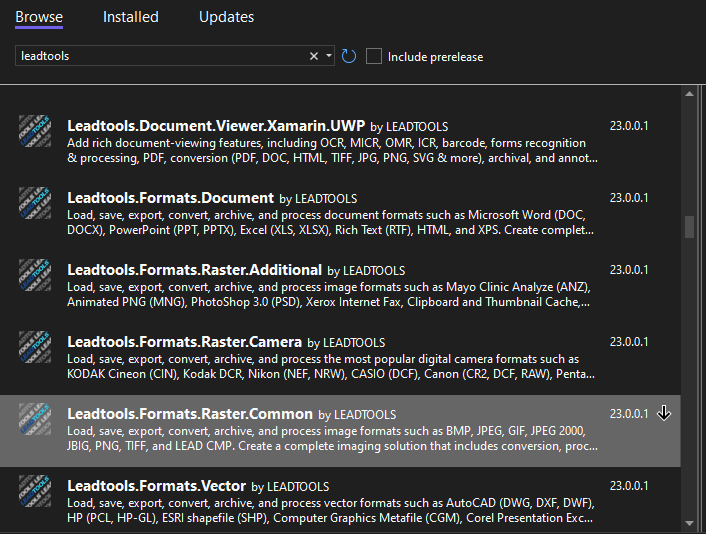This screenshot has height=534, width=706.
Task: Click description mentioning Microsoft Word (DOC, DOCX)
Action: [x=330, y=222]
